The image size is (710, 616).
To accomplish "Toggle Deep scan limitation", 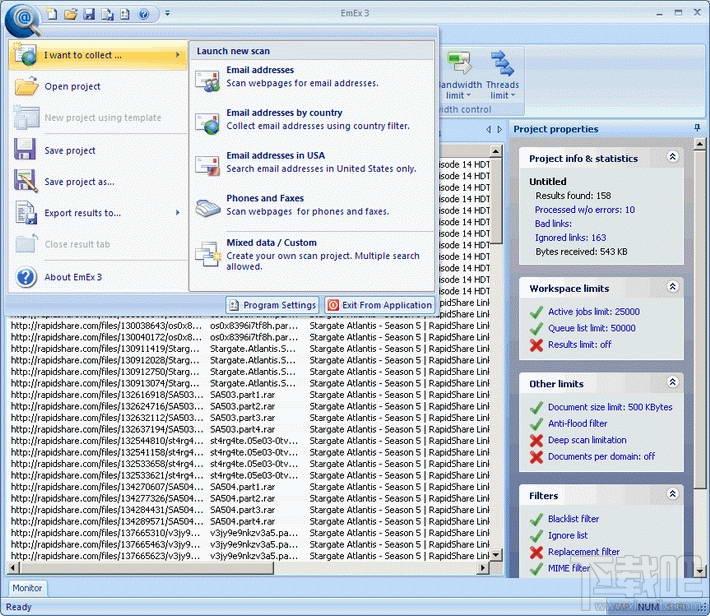I will click(587, 440).
